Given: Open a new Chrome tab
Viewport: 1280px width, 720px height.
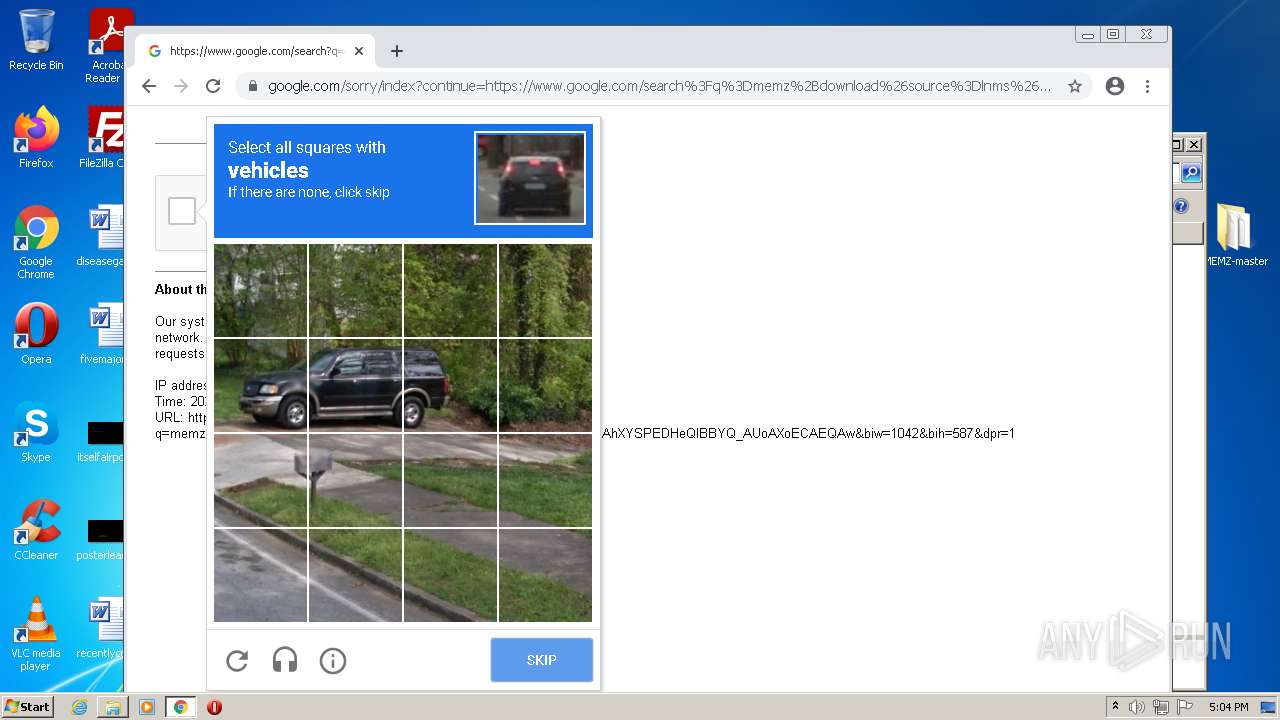Looking at the screenshot, I should (397, 51).
